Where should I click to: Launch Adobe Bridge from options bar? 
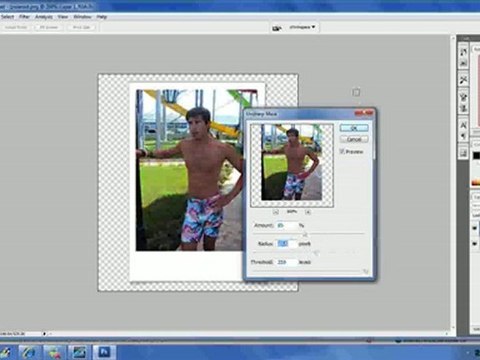tap(277, 28)
